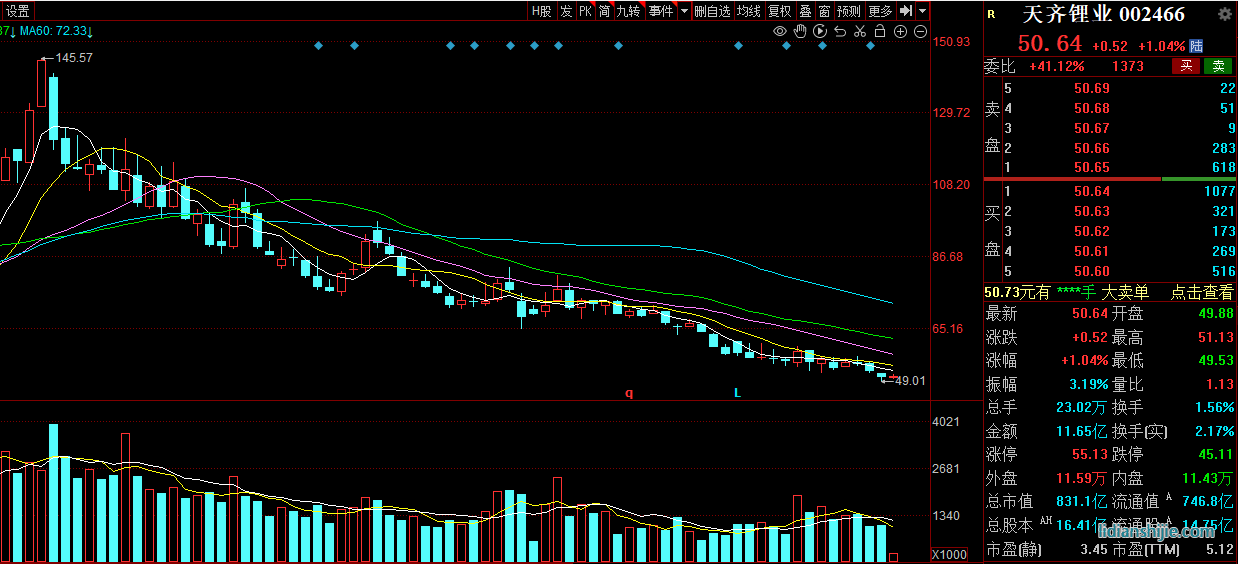1238x564 pixels.
Task: Open settings gear beside stock name
Action: pyautogui.click(x=1224, y=15)
